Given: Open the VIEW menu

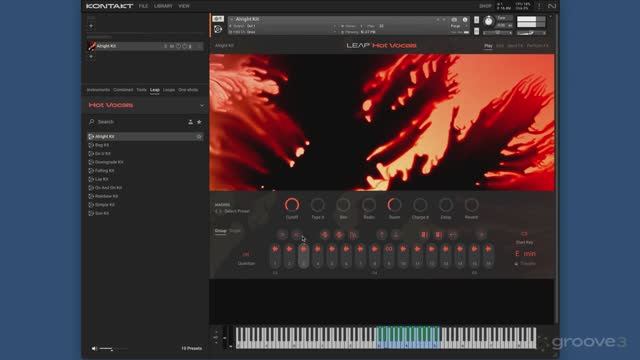Looking at the screenshot, I should (184, 6).
